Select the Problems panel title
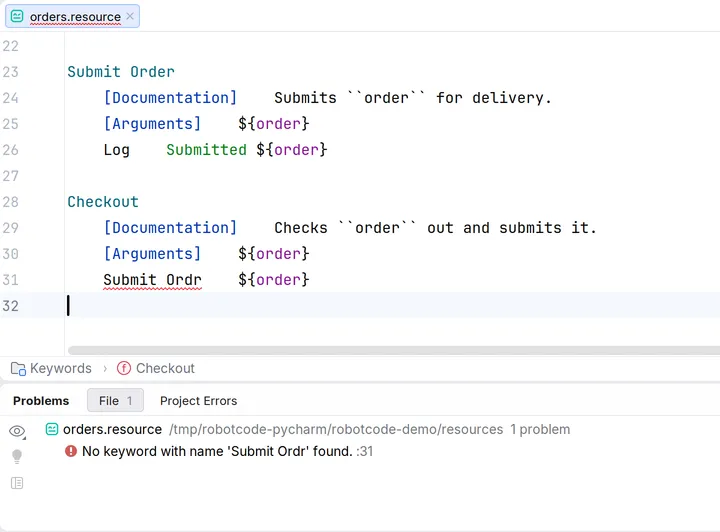This screenshot has height=532, width=720. (41, 401)
